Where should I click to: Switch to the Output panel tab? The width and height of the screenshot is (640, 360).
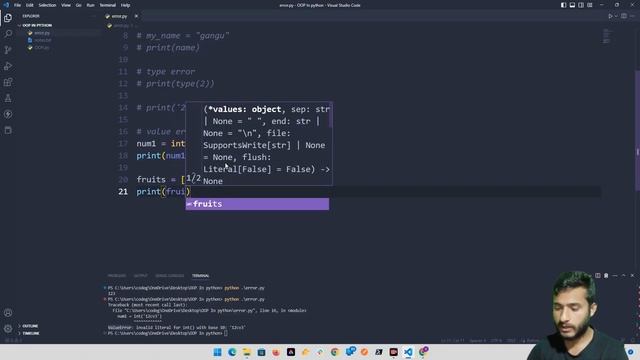(140, 276)
